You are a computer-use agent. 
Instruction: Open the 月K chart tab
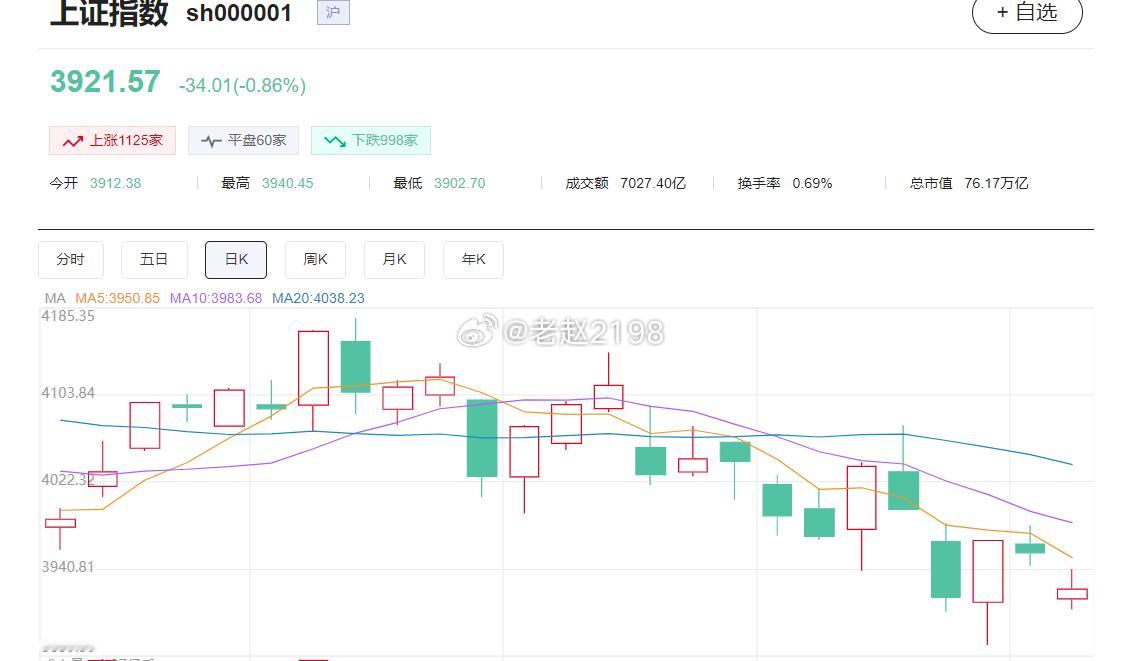pos(394,260)
